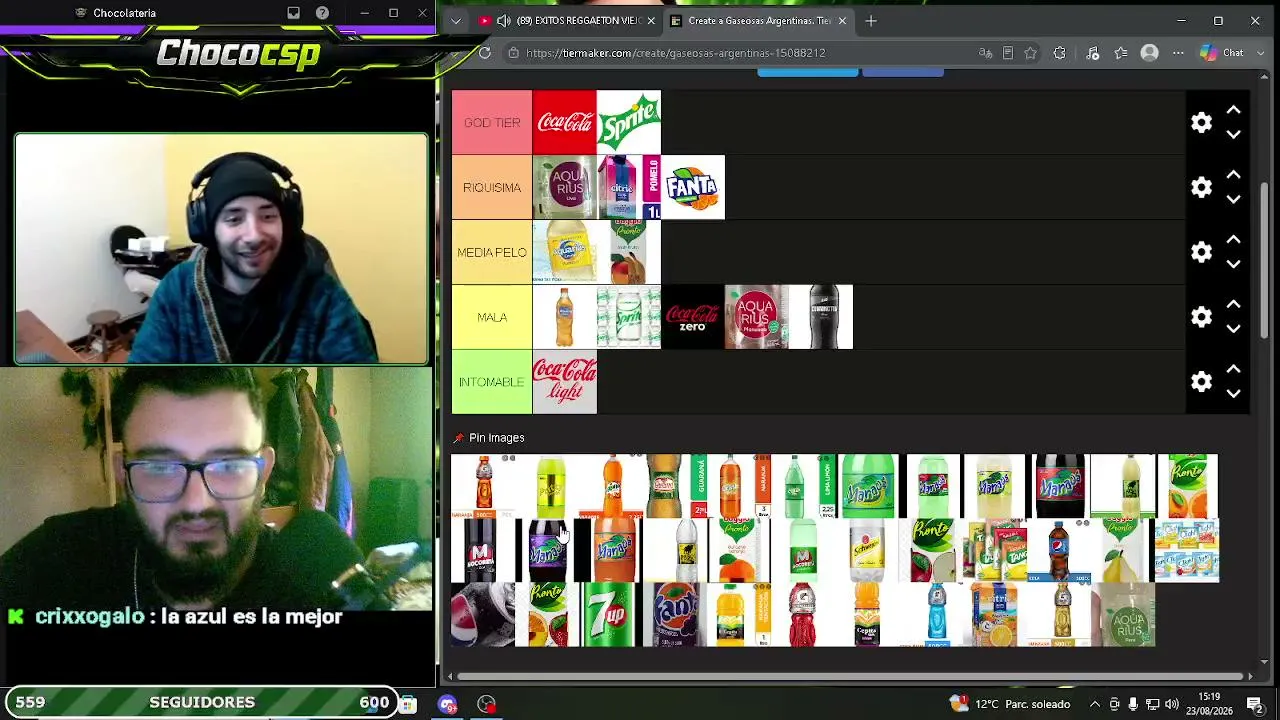Open the Copilot Chat button
The height and width of the screenshot is (720, 1280).
(1222, 53)
